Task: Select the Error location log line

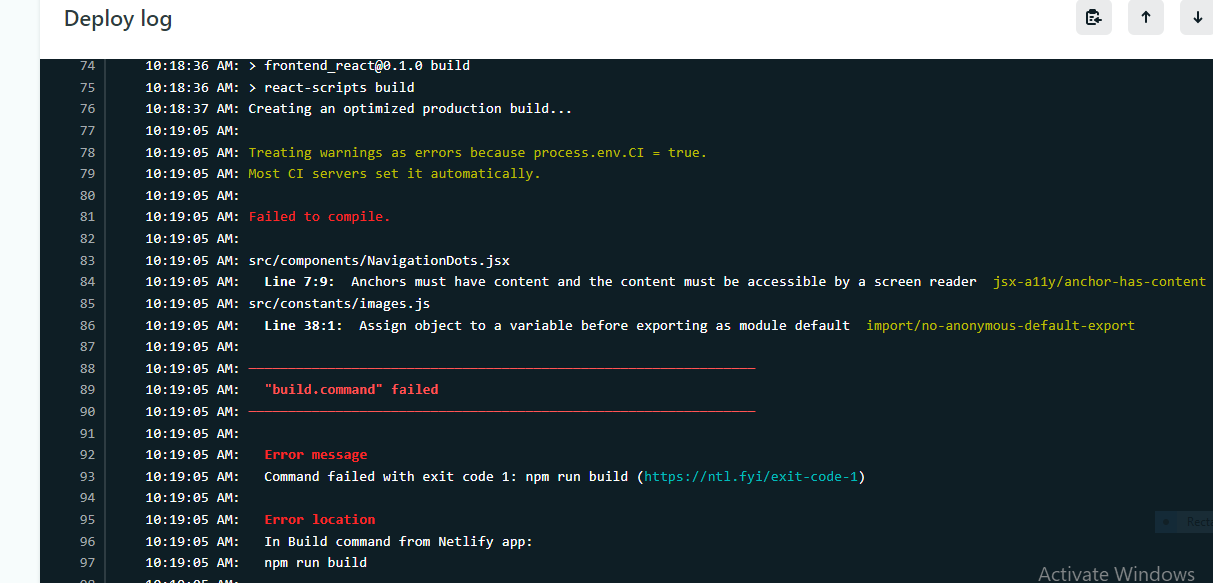Action: click(319, 519)
